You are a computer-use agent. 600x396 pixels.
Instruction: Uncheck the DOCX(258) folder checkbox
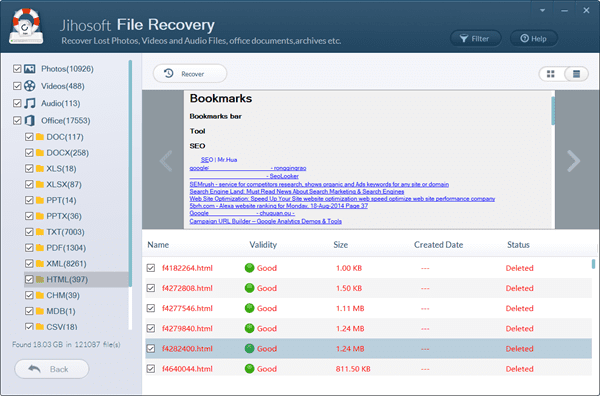coord(29,153)
